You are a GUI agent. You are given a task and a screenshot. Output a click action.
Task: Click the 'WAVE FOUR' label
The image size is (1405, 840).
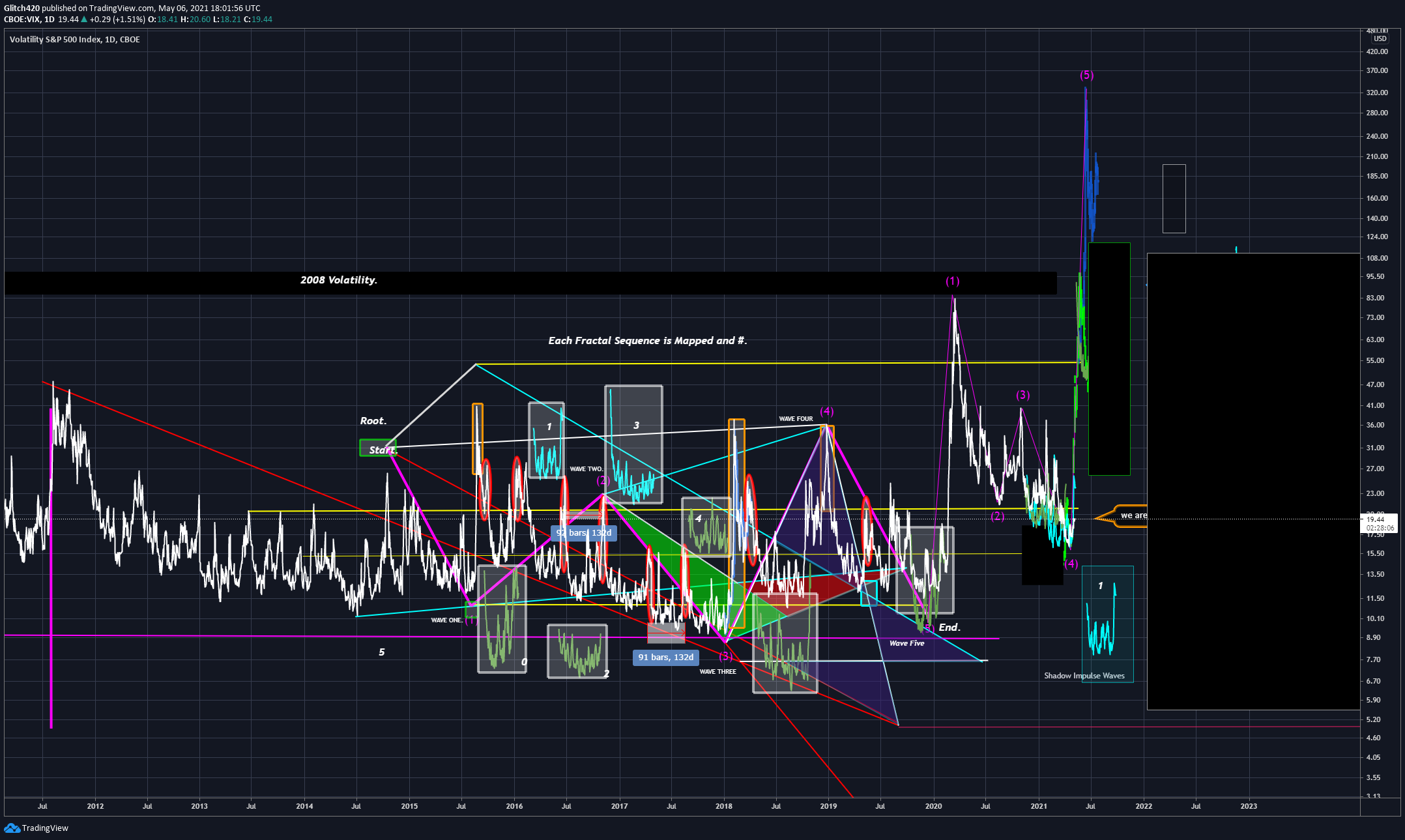[x=796, y=418]
